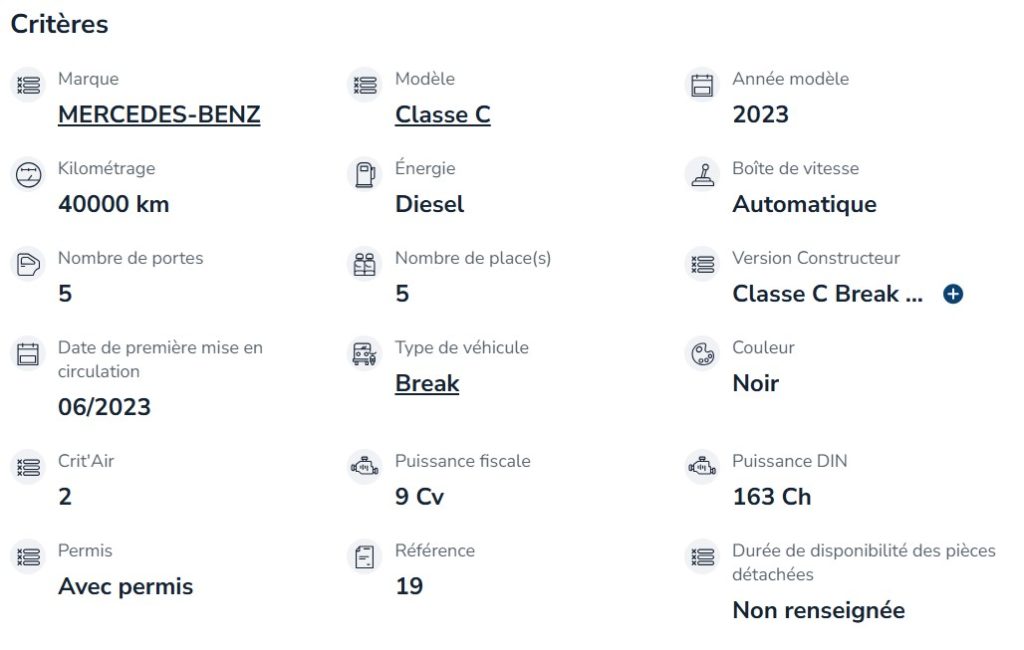Click the Kilométrage speedometer icon
1024x650 pixels.
[28, 174]
